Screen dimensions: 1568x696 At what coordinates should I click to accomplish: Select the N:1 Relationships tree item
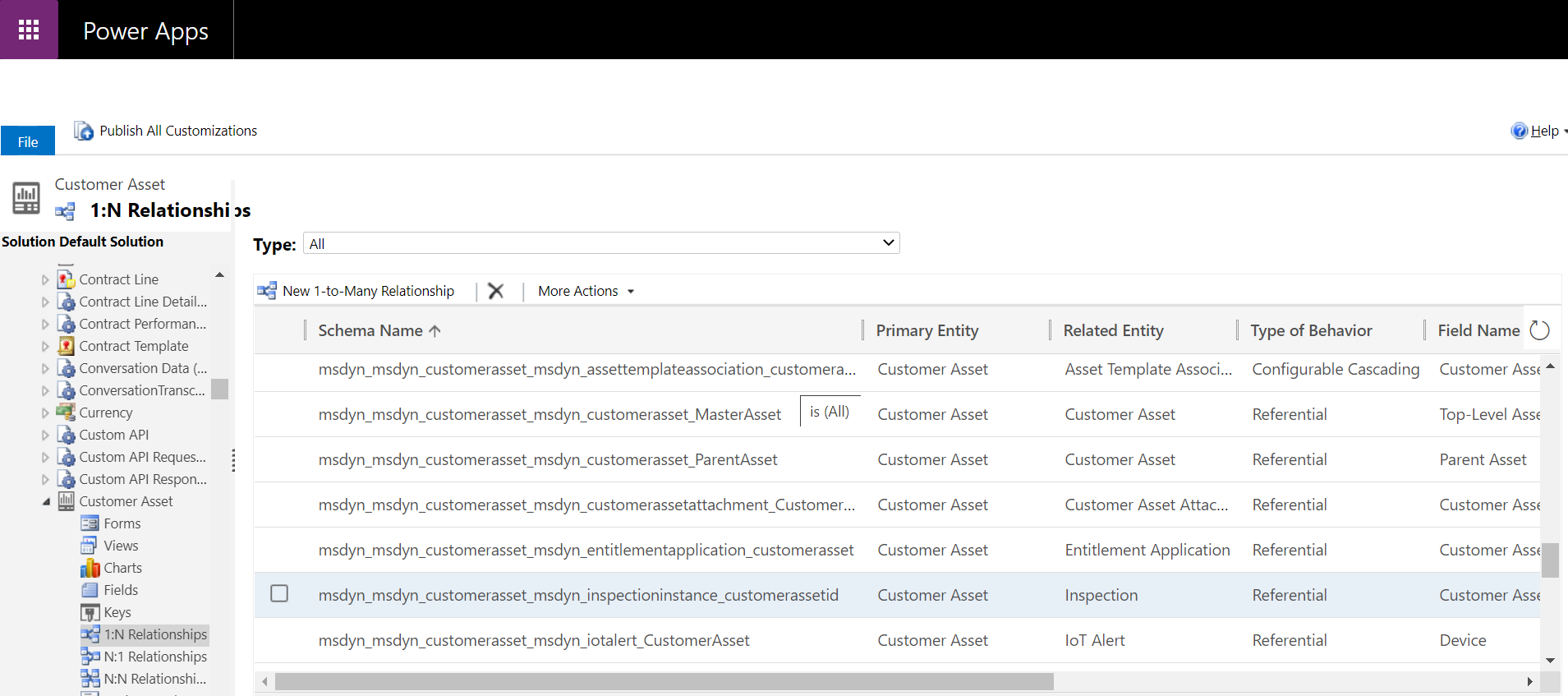[x=155, y=657]
